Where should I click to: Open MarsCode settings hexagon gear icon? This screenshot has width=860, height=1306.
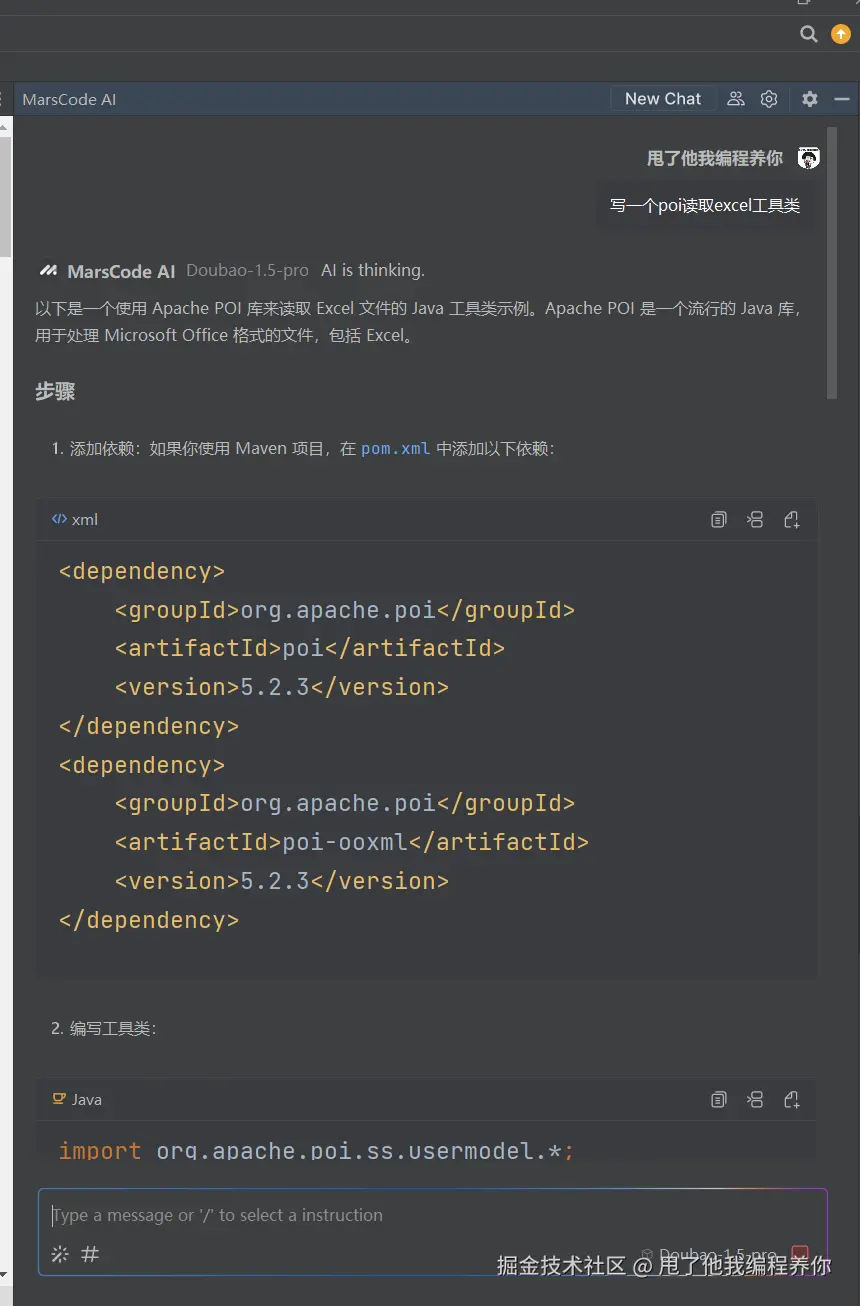point(769,99)
